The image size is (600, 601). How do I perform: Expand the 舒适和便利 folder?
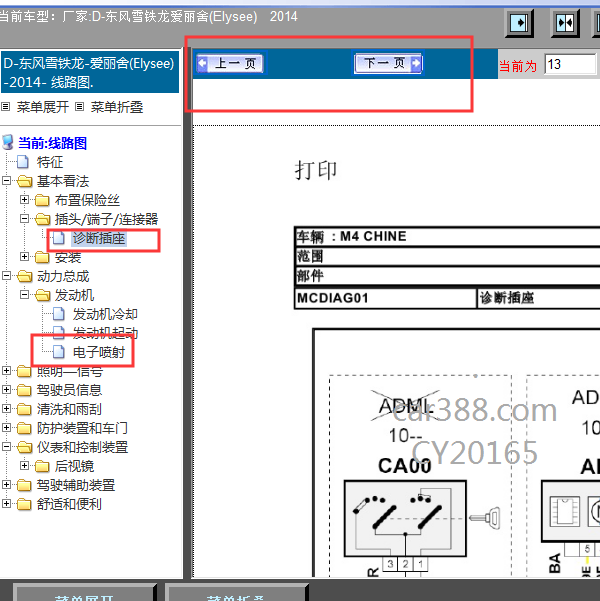(x=7, y=503)
